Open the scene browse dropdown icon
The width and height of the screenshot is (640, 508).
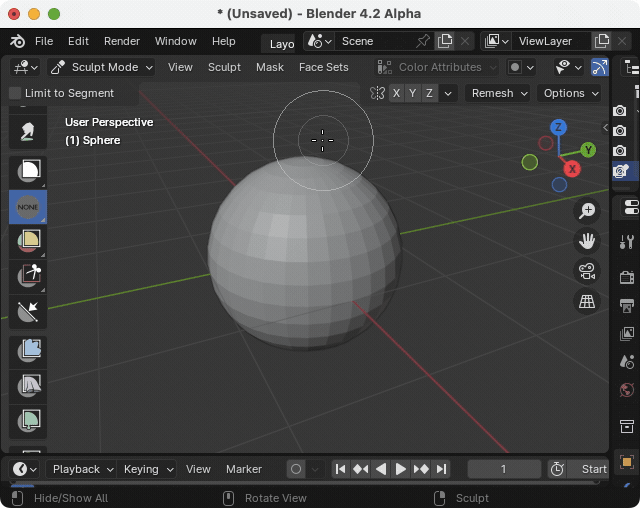point(319,41)
